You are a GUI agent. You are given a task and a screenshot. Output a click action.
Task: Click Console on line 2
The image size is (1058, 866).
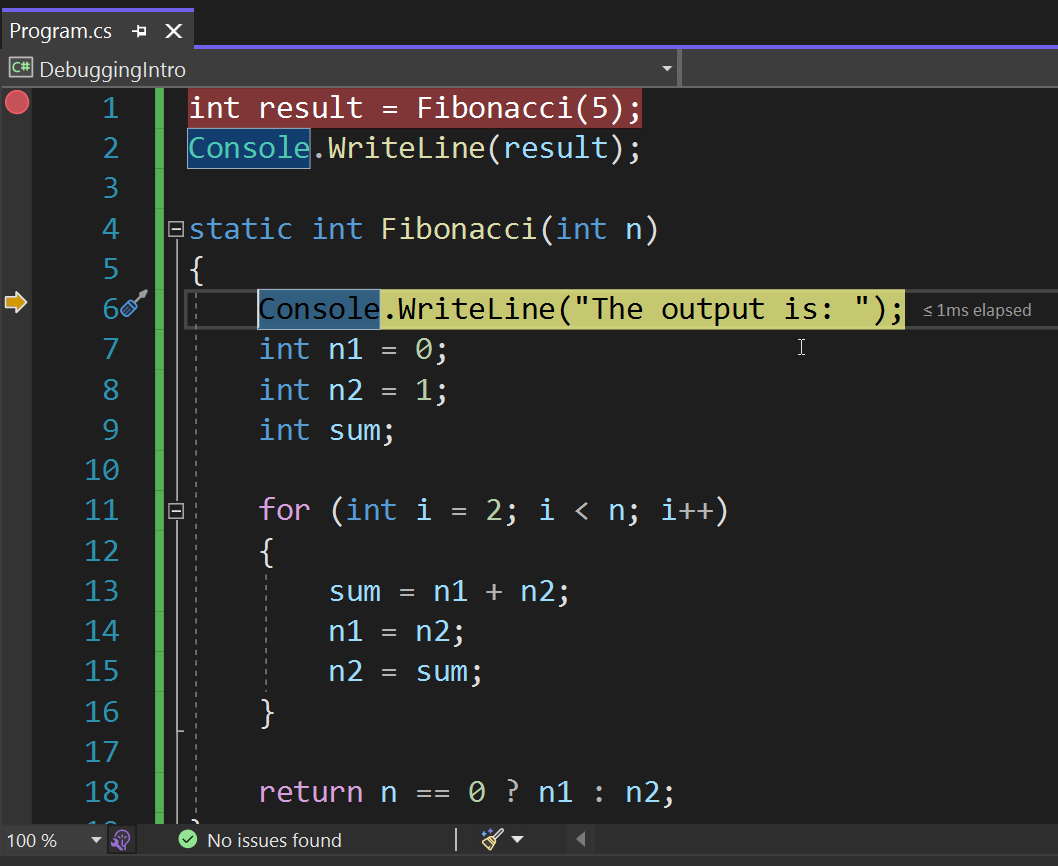click(248, 148)
